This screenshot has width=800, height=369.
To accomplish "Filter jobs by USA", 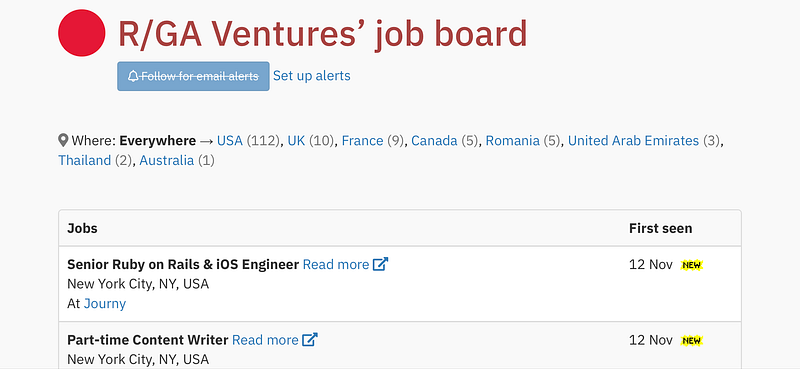I will 230,141.
